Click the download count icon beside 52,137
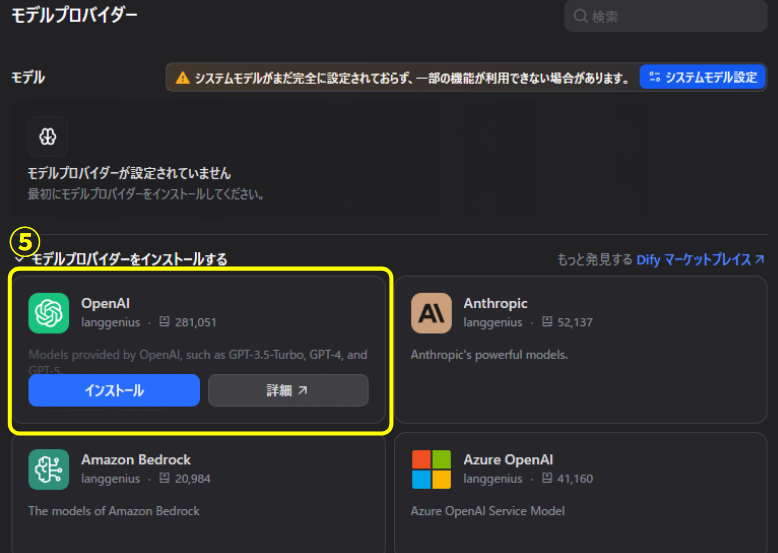The width and height of the screenshot is (778, 553). [x=547, y=322]
